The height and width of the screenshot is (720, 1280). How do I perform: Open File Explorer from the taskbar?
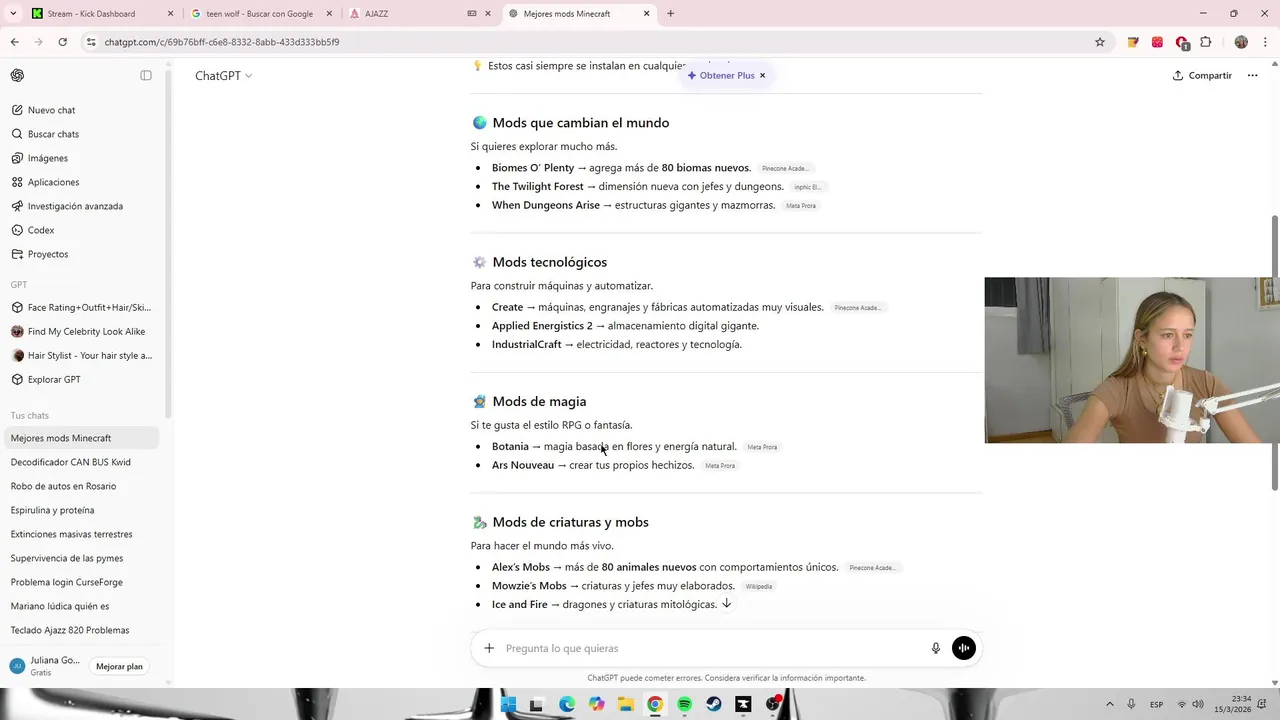point(625,704)
